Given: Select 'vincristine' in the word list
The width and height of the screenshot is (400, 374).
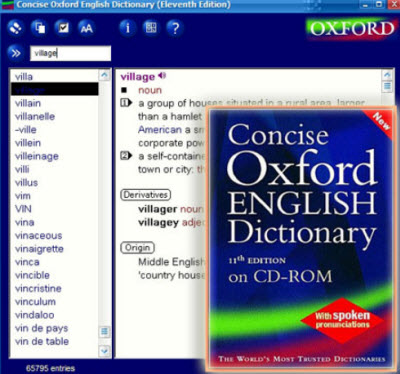Looking at the screenshot, I should (x=38, y=288).
